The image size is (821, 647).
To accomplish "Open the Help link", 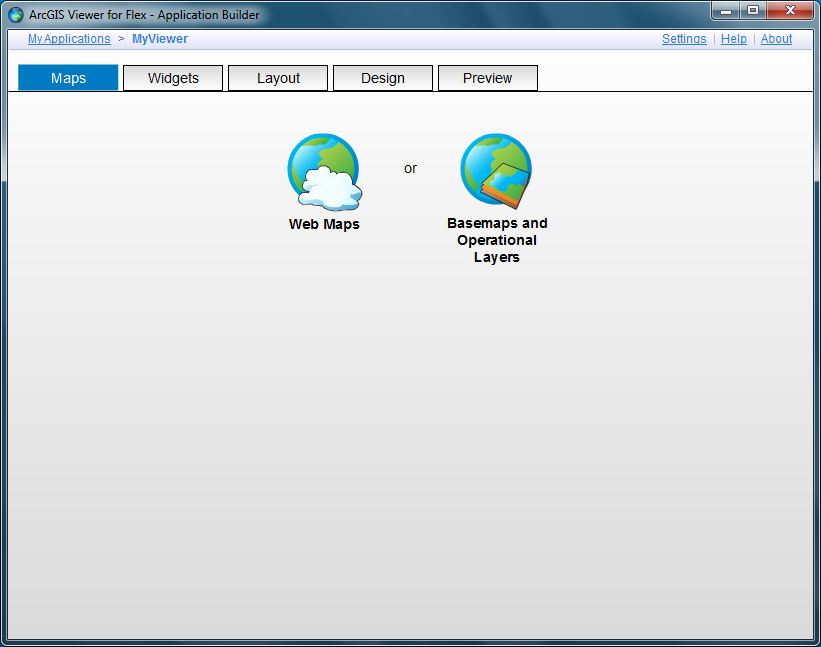I will 734,39.
